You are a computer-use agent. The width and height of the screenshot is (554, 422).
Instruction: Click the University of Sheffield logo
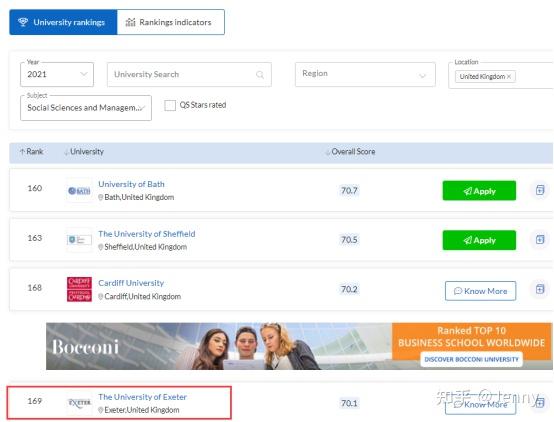(79, 240)
